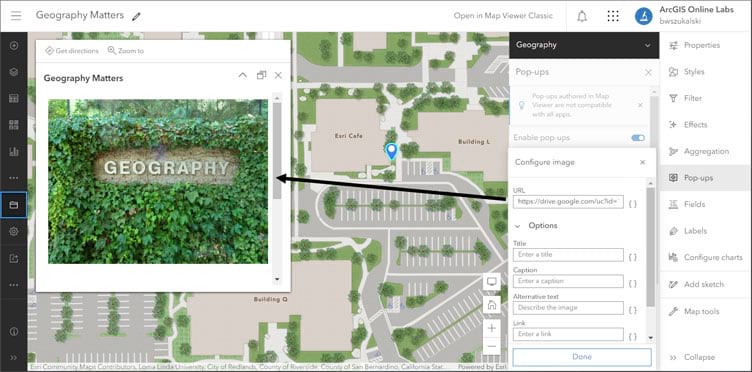Click the Share map icon
This screenshot has width=752, height=372.
(14, 258)
